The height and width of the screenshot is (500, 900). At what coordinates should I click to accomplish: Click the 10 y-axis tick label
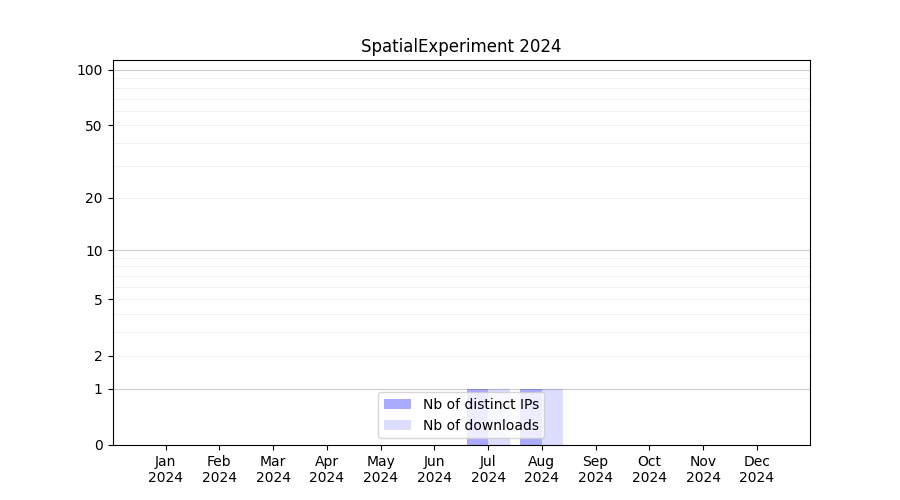(94, 251)
